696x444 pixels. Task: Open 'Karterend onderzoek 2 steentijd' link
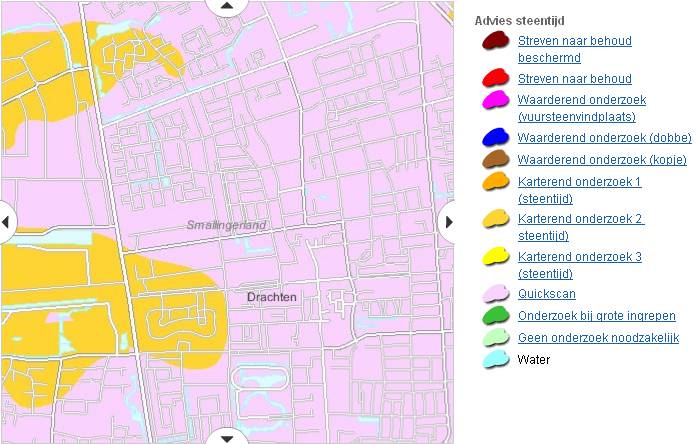pos(581,227)
